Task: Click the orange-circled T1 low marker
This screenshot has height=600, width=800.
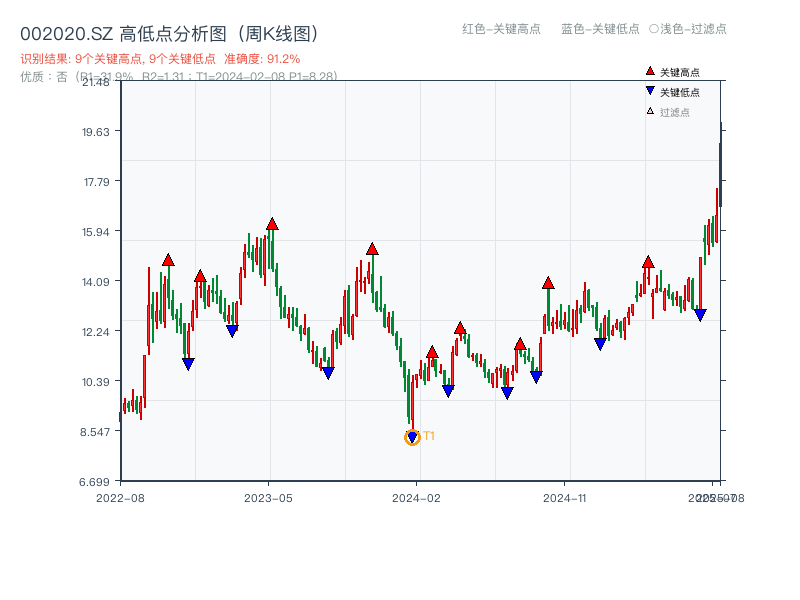Action: tap(412, 437)
